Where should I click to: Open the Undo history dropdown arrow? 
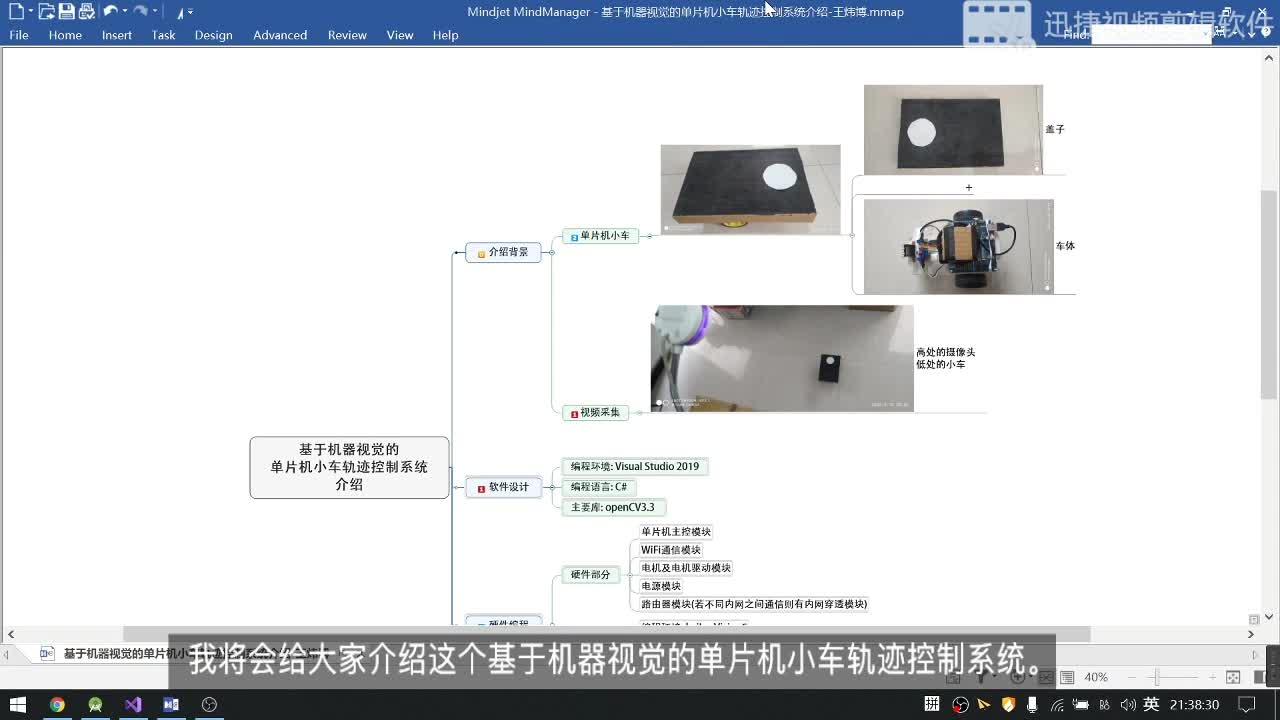pos(124,12)
